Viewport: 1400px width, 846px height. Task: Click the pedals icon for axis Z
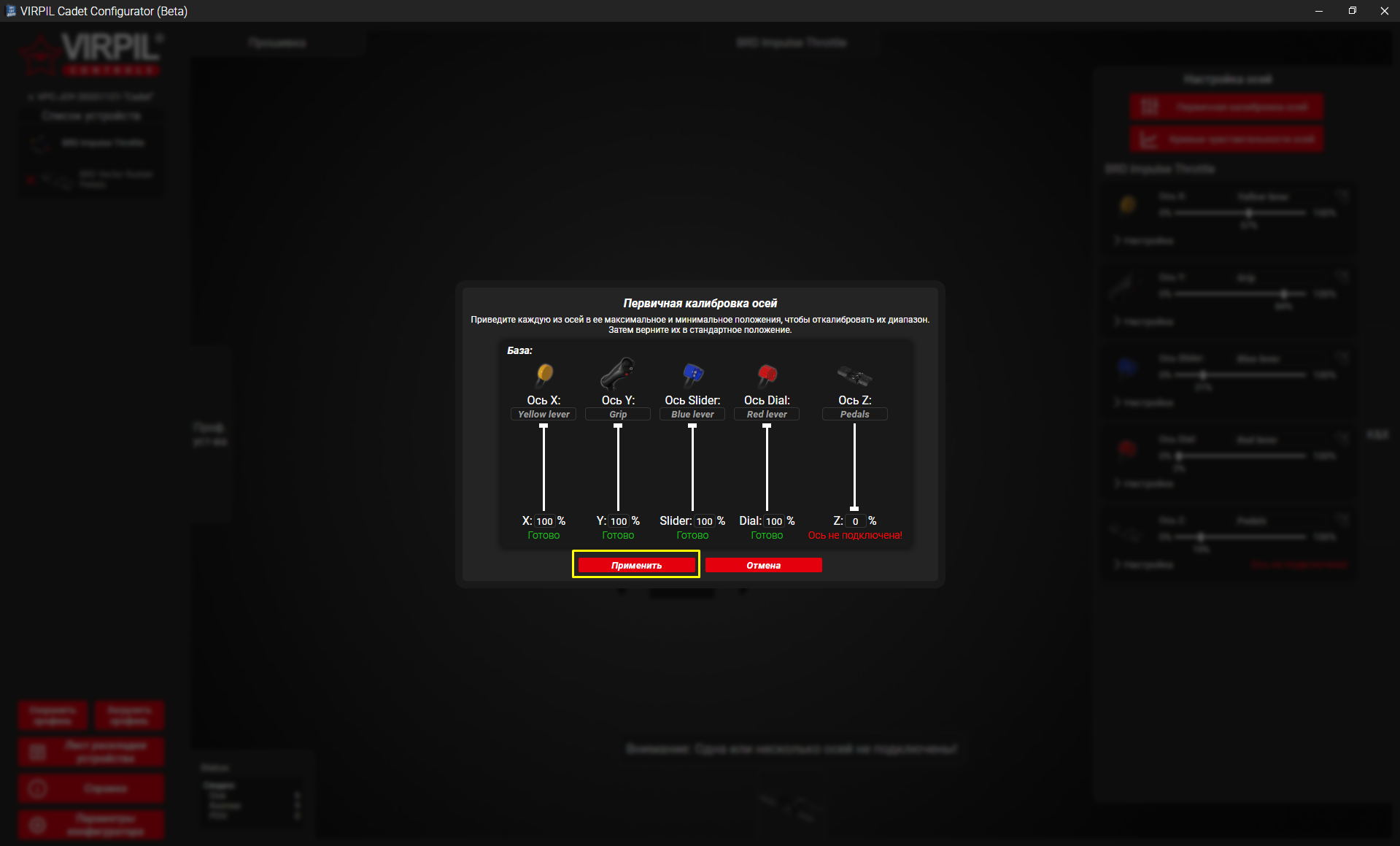point(854,376)
